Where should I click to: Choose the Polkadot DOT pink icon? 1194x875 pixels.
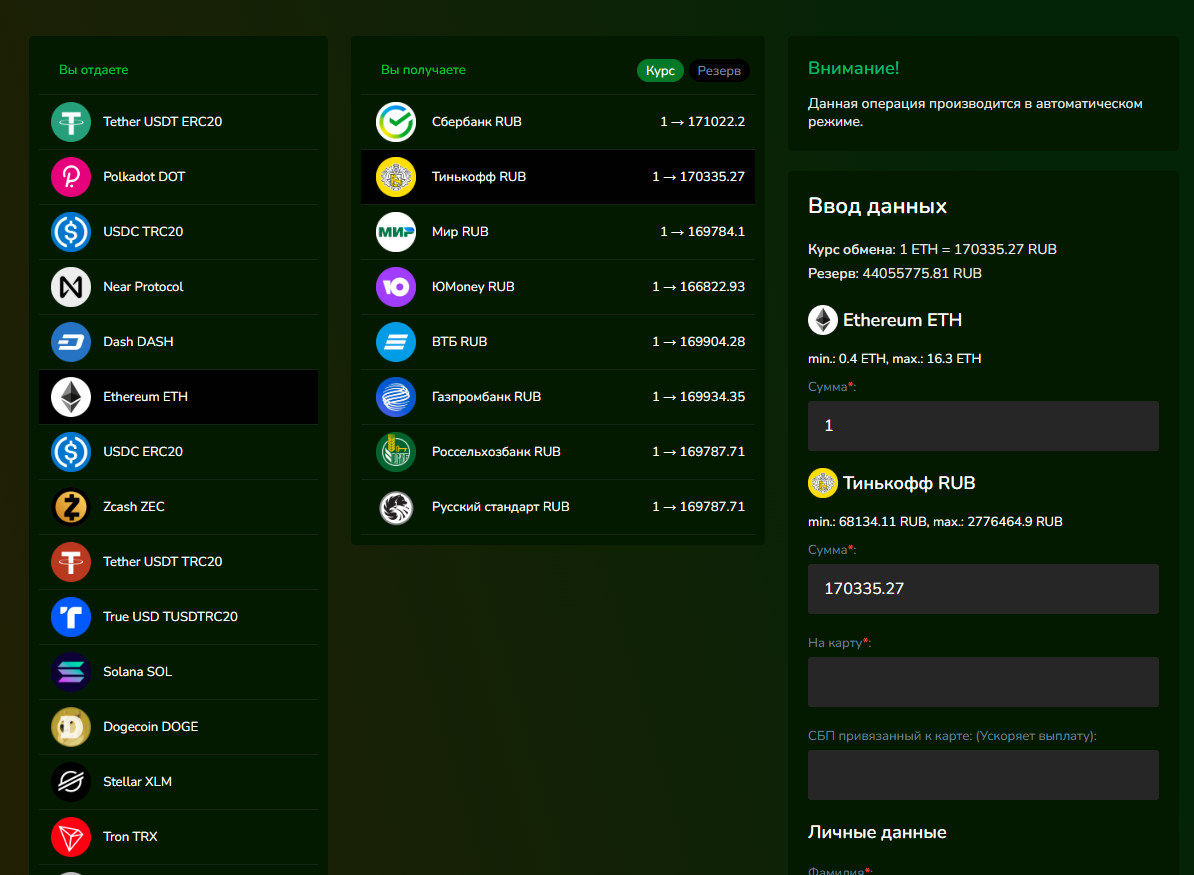coord(71,177)
